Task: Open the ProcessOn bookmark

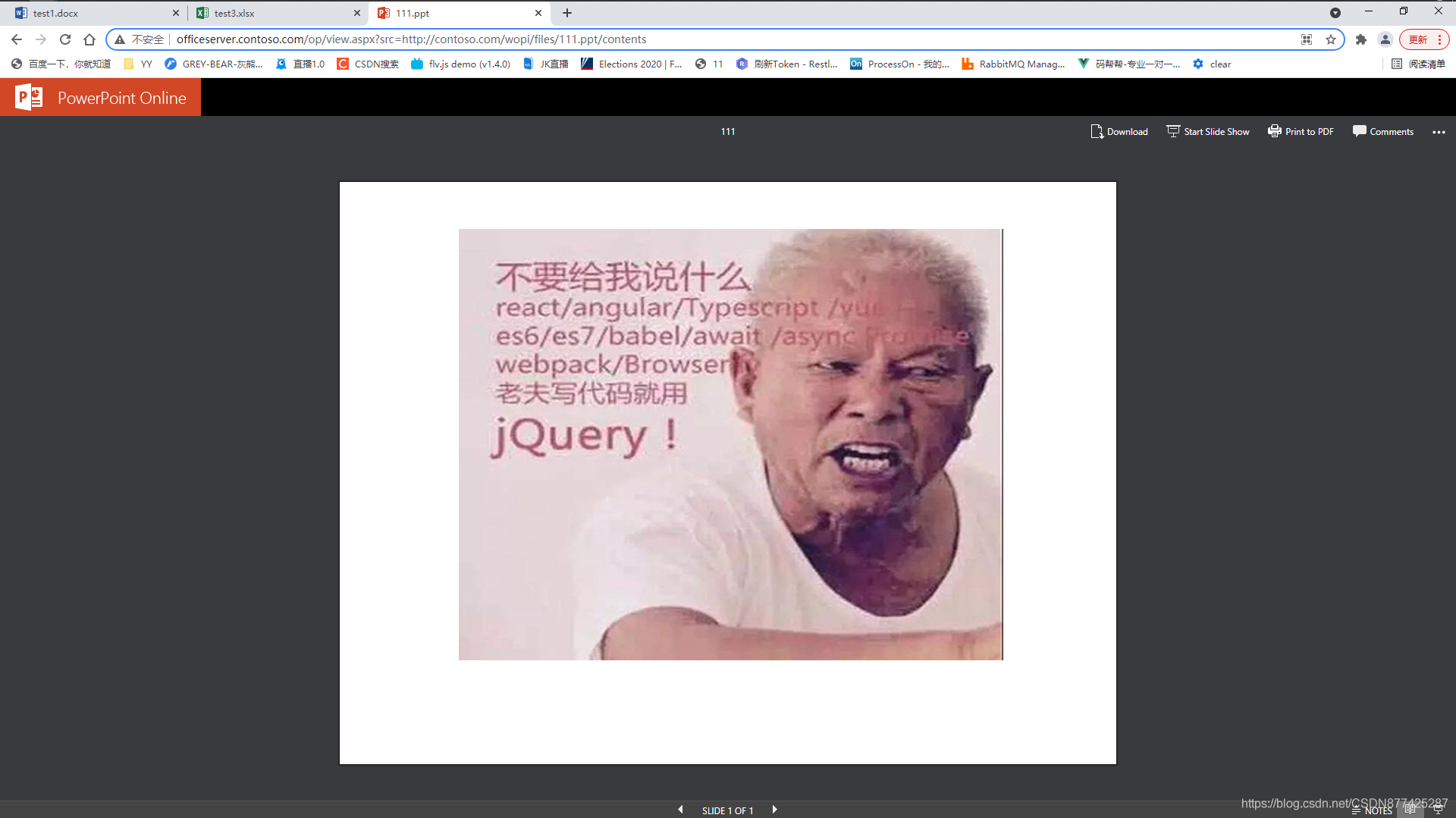Action: point(899,64)
